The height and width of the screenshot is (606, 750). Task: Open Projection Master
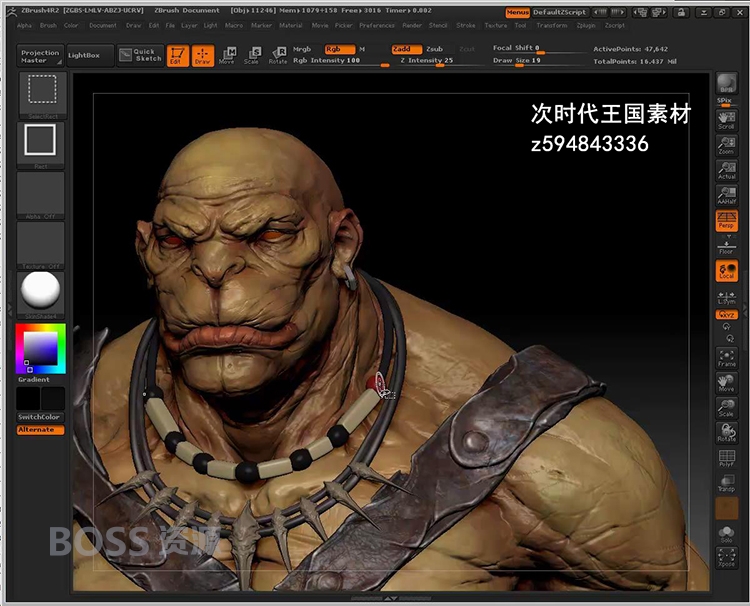40,55
